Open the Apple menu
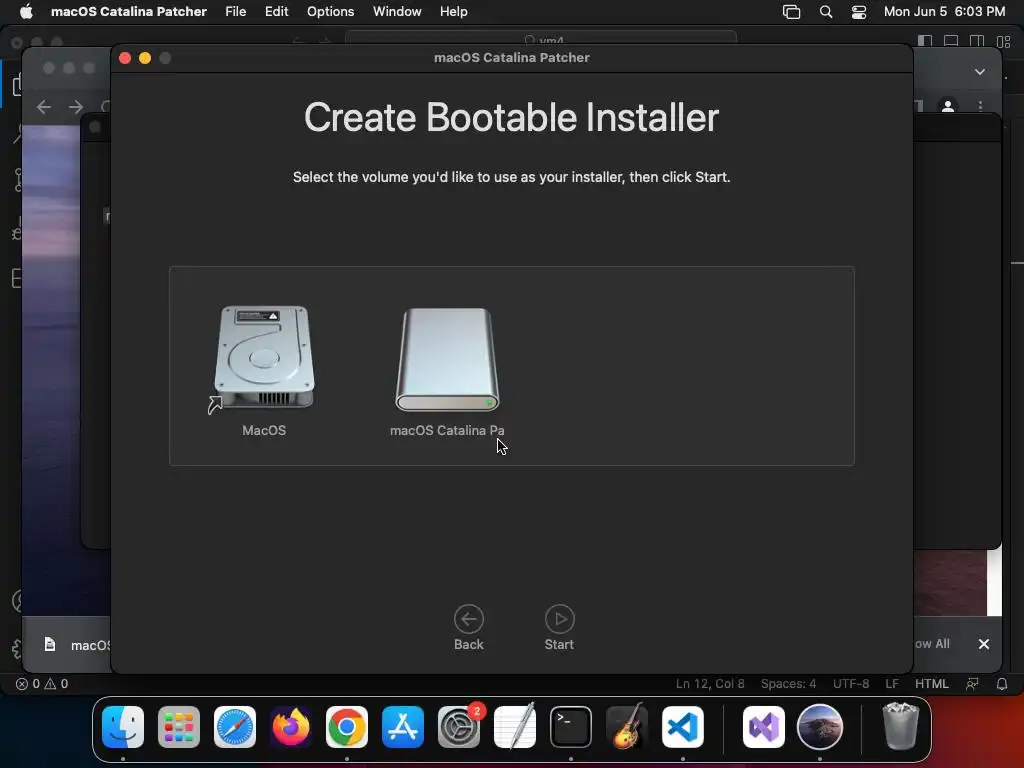This screenshot has height=768, width=1024. click(26, 12)
